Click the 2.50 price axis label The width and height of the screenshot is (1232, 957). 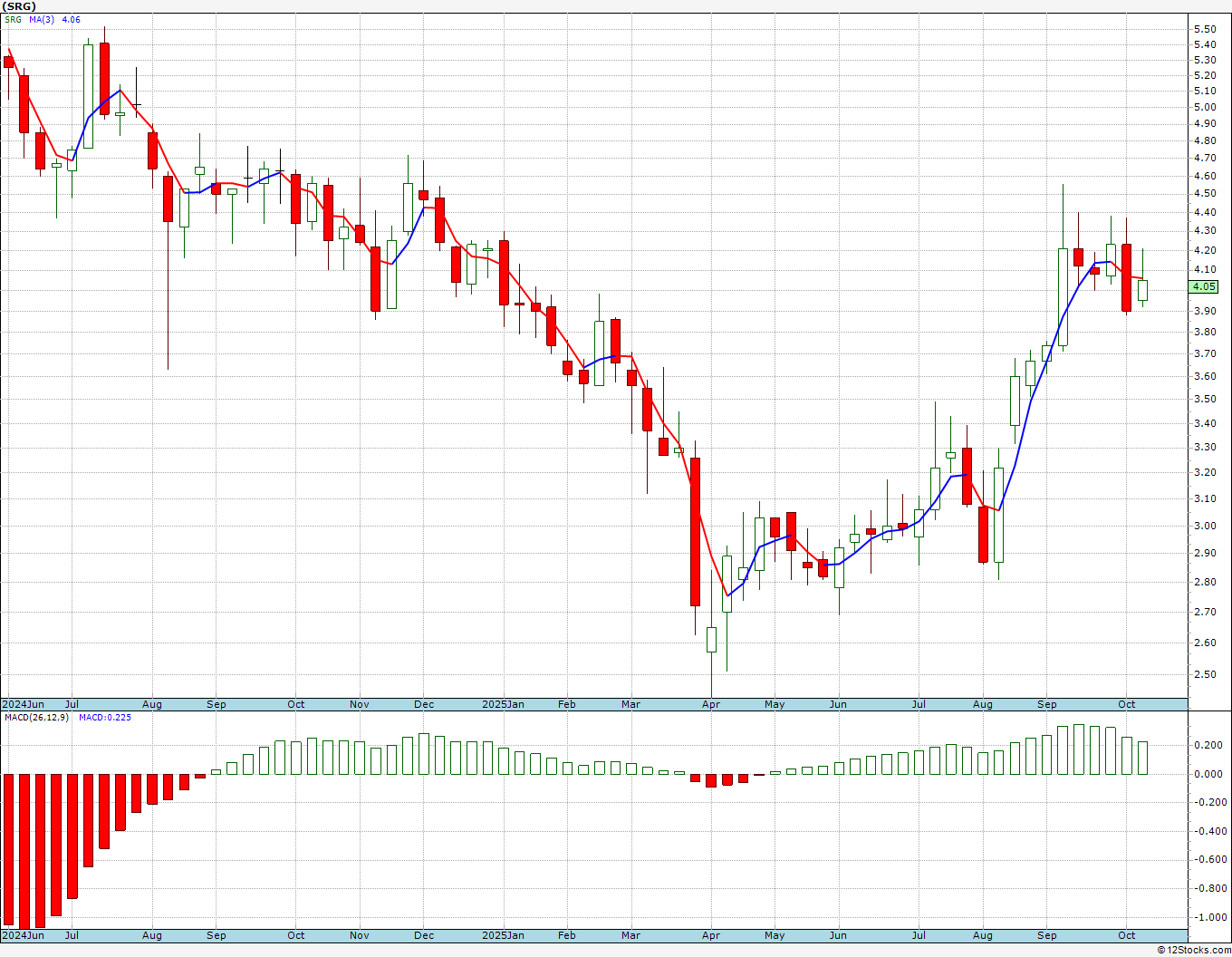(x=1205, y=674)
